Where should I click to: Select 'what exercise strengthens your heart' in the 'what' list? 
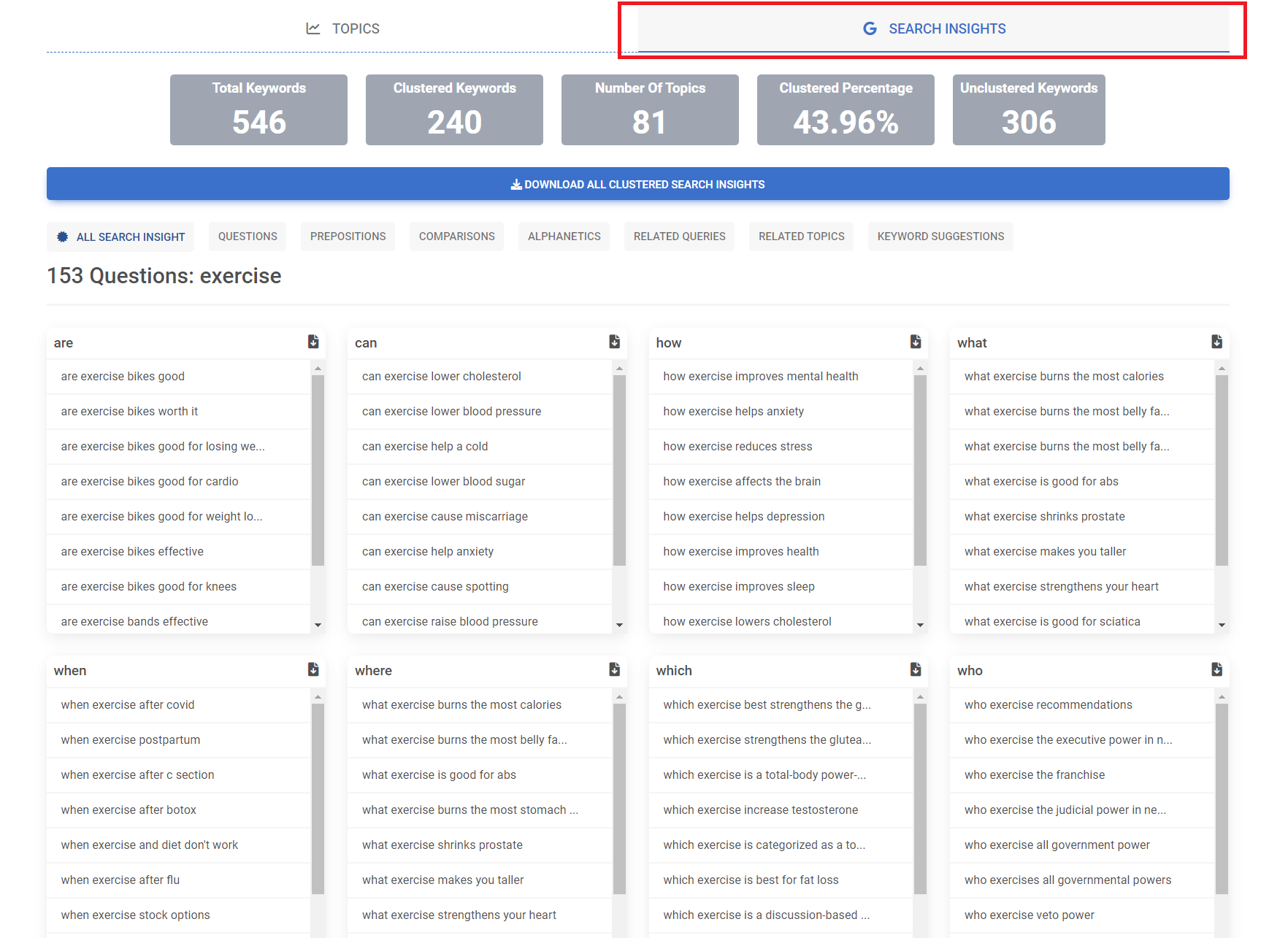tap(1082, 587)
